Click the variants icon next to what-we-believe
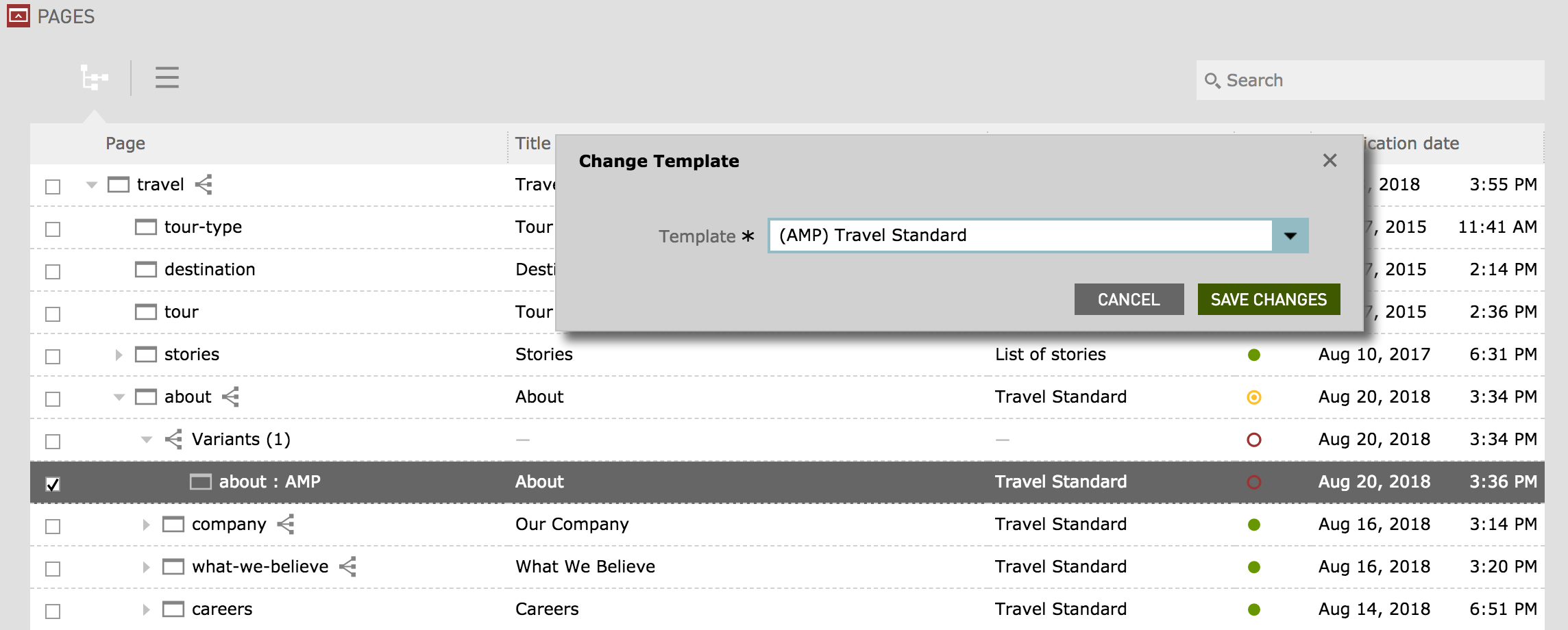The image size is (1568, 630). (x=347, y=566)
